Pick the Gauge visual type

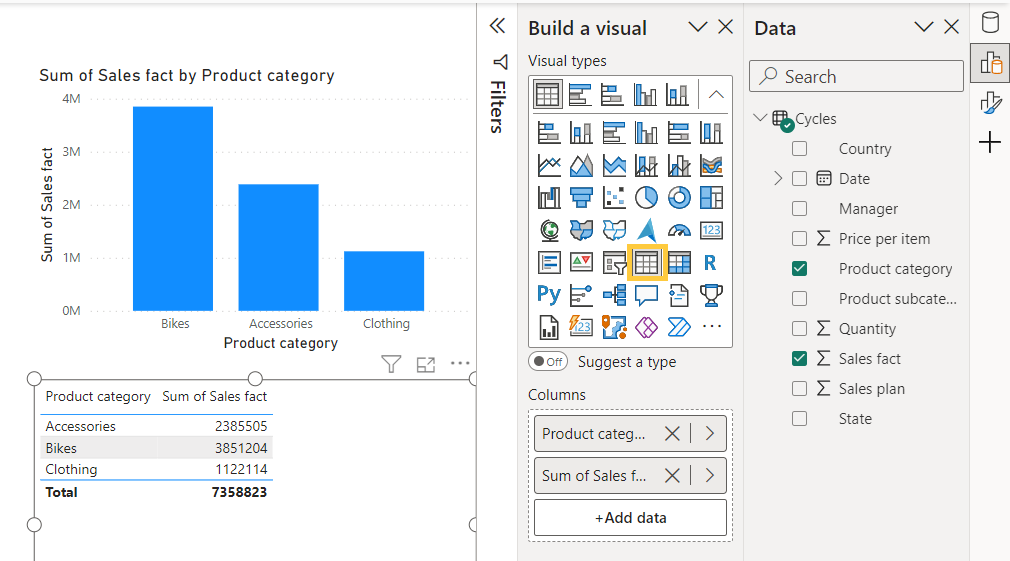coord(679,230)
